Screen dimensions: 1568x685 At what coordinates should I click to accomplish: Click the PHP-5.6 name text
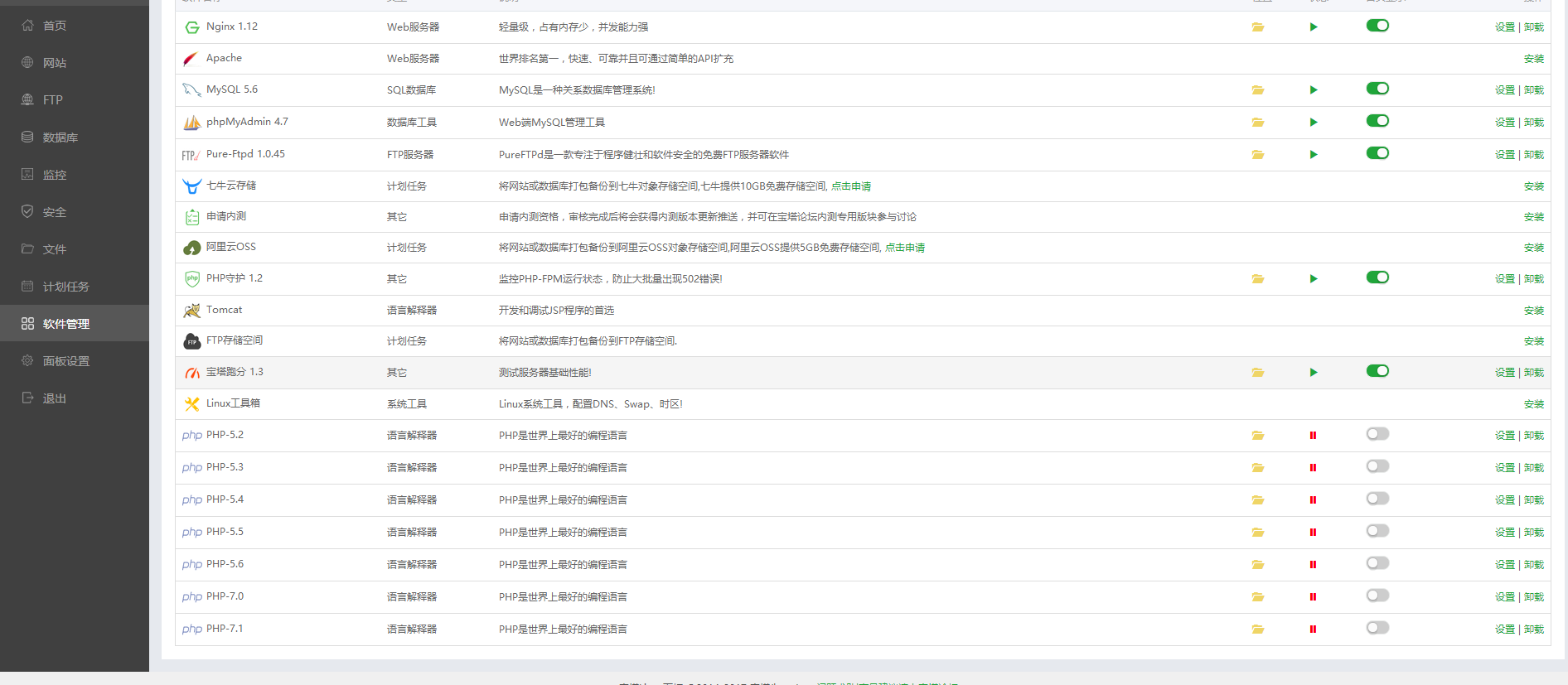pos(225,564)
